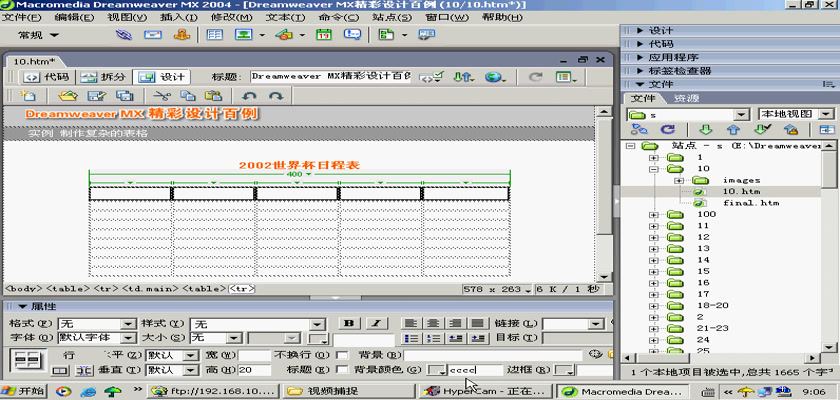Click the Redo arrow icon
This screenshot has width=840, height=400.
point(276,96)
